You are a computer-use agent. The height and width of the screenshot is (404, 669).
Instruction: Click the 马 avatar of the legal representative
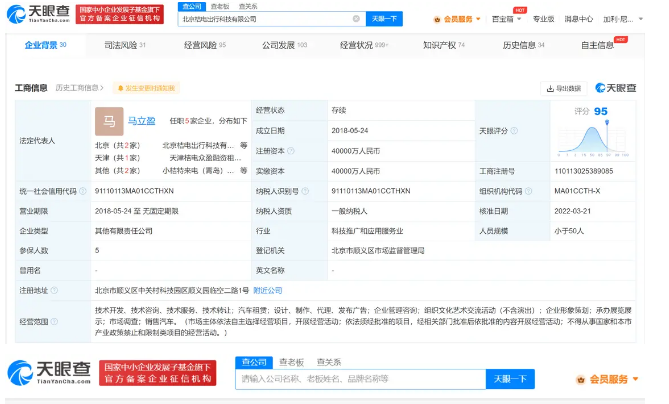109,121
